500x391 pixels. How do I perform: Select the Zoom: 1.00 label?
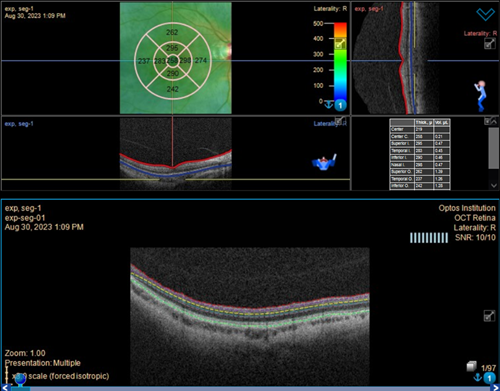click(25, 353)
